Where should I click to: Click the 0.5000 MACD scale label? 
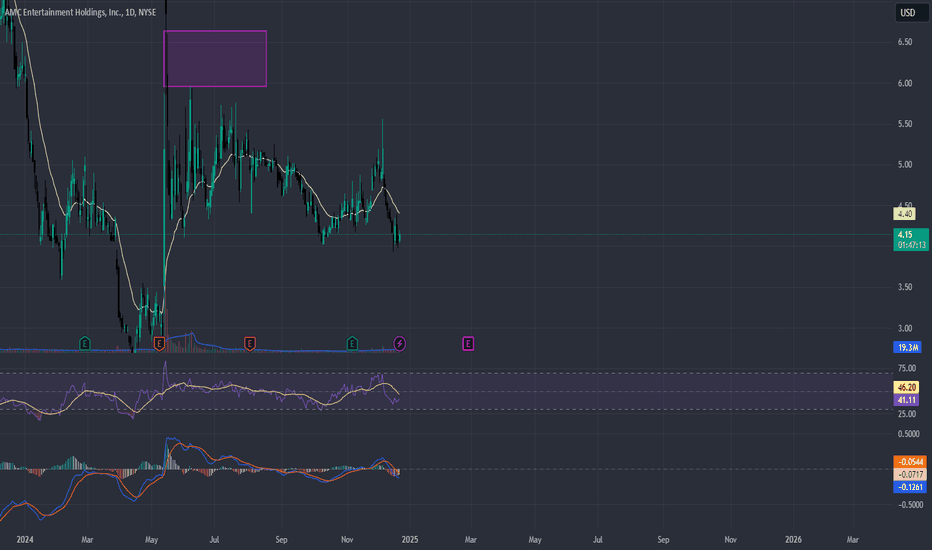tap(909, 434)
